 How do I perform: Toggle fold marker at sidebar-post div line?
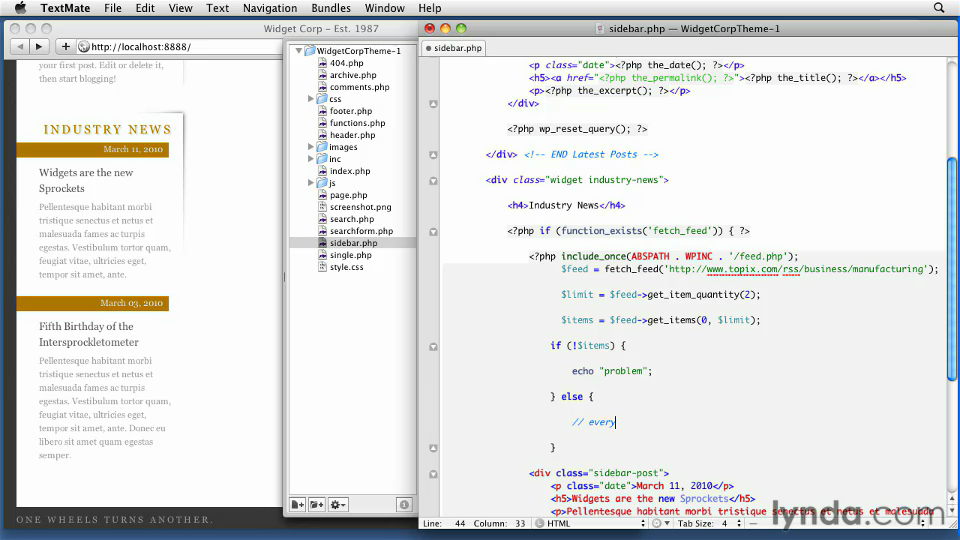tap(433, 474)
